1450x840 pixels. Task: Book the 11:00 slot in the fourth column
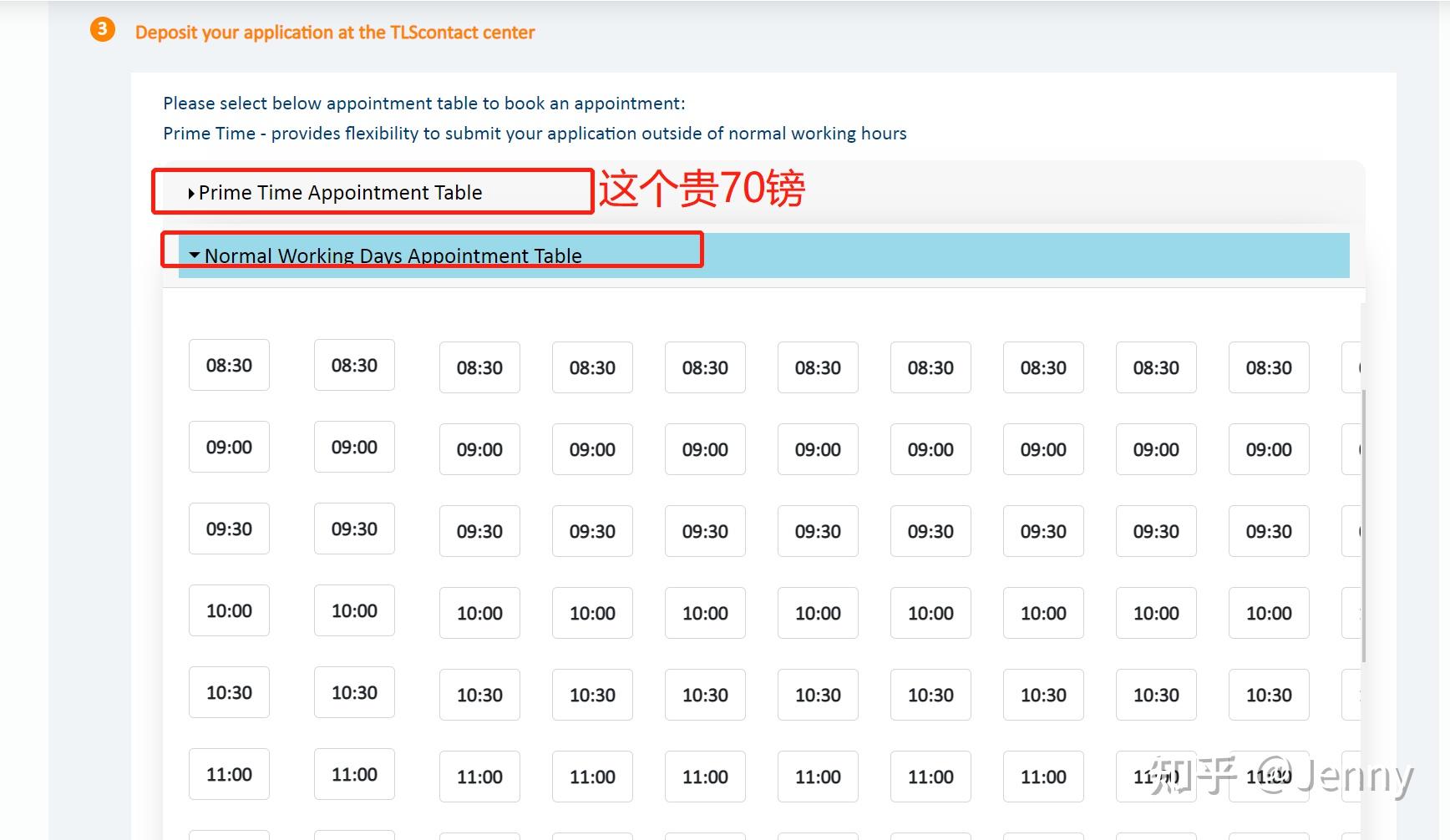pyautogui.click(x=592, y=777)
